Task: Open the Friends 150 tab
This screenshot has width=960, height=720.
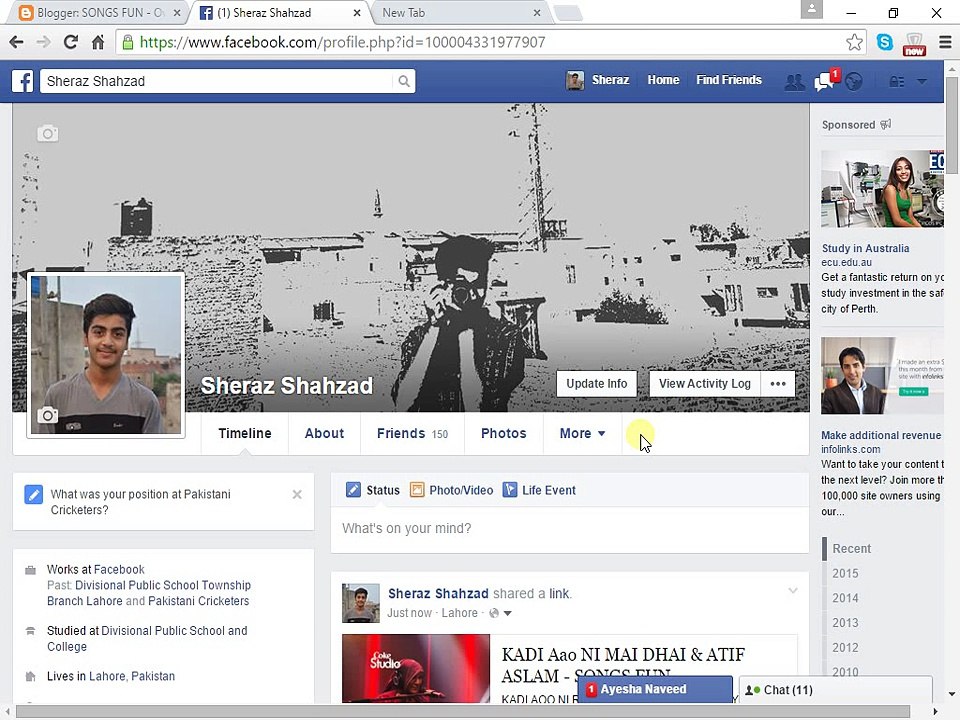Action: tap(413, 433)
